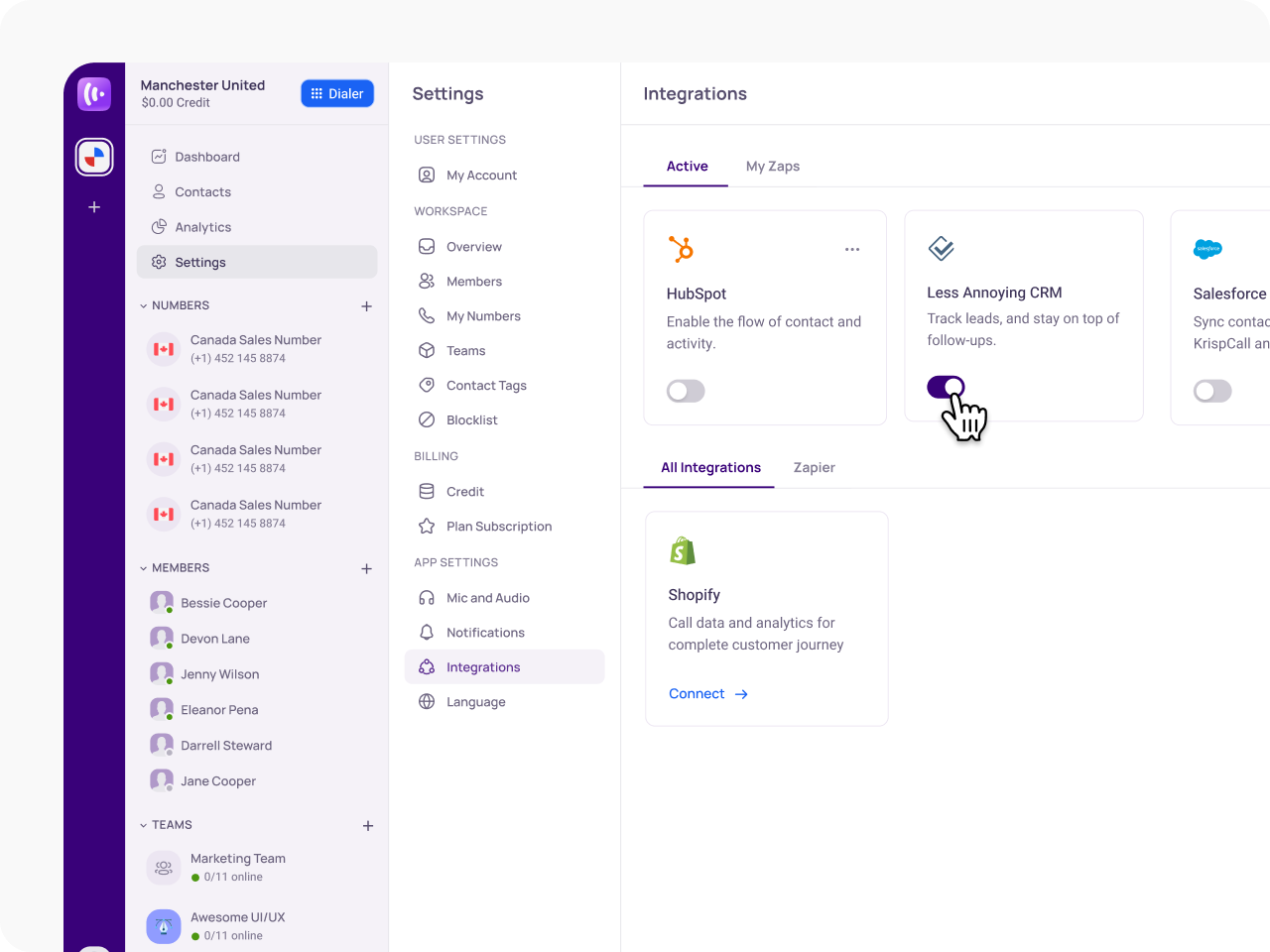
Task: Click the Plan Subscription star icon
Action: 427,527
